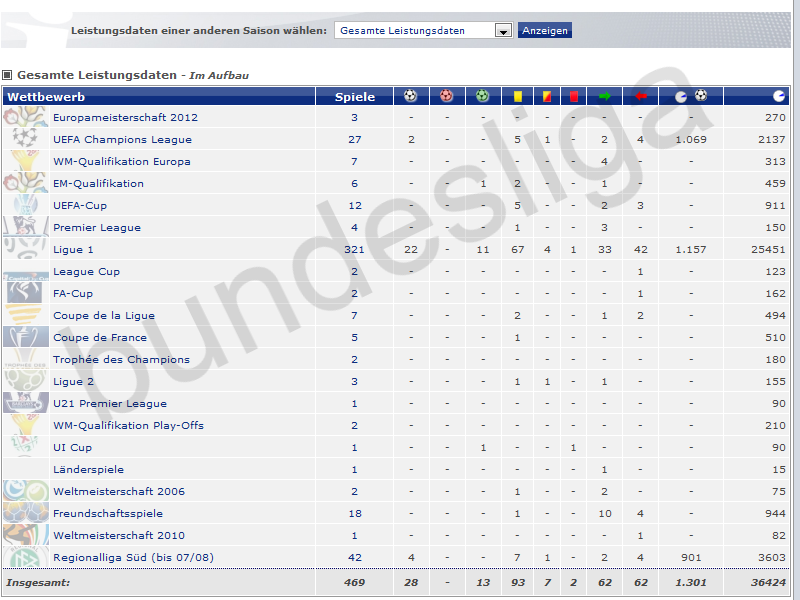This screenshot has height=600, width=800.
Task: Click the yellow-red card column icon
Action: 547,96
